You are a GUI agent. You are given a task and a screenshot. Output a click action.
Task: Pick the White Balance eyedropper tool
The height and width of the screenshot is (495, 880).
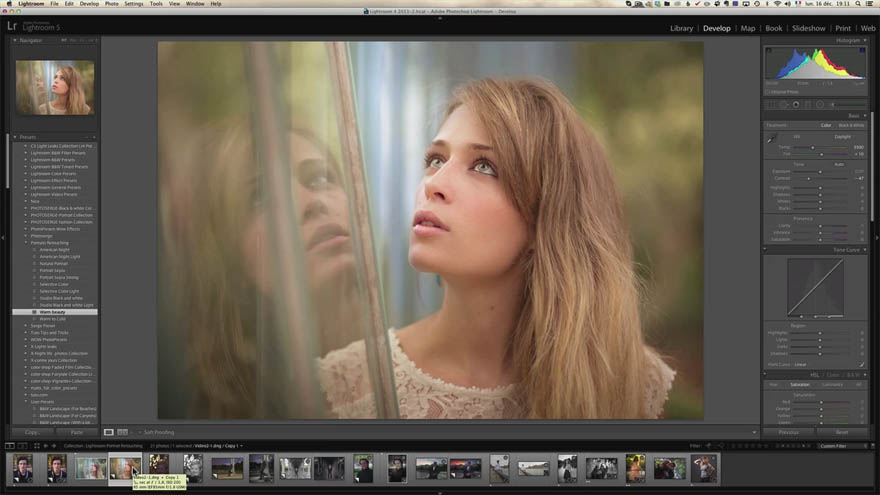point(771,139)
